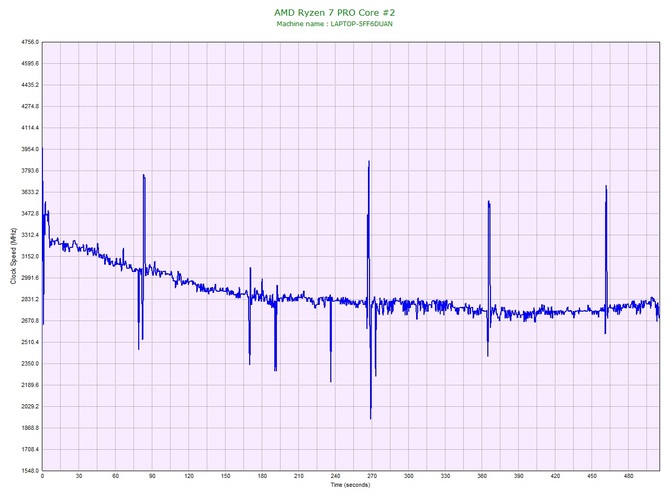Click the 'Time (seconds)' axis label
The image size is (670, 502).
point(350,485)
